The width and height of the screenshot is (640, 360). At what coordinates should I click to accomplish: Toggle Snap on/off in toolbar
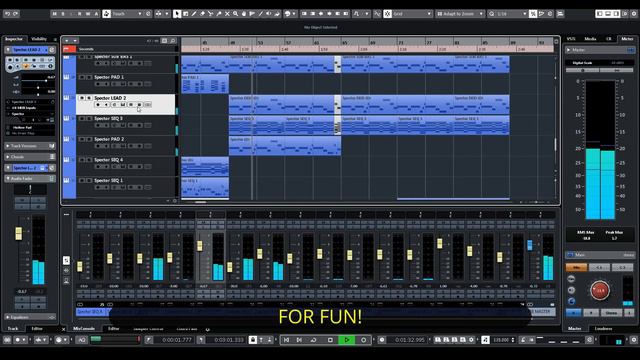pyautogui.click(x=387, y=14)
